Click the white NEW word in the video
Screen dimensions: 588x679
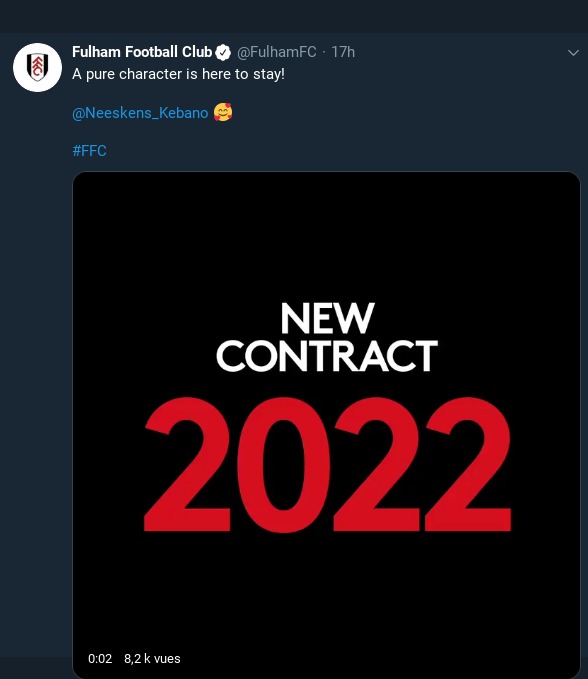327,318
